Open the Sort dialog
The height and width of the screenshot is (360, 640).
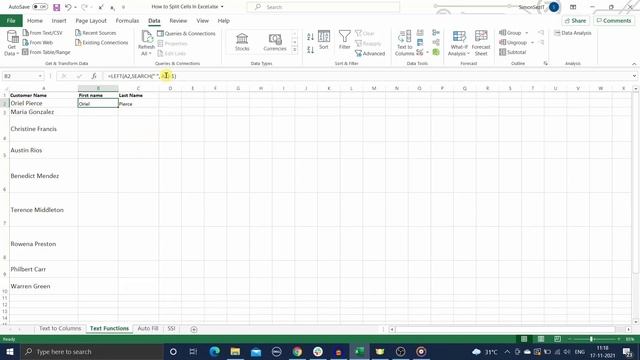pyautogui.click(x=324, y=40)
